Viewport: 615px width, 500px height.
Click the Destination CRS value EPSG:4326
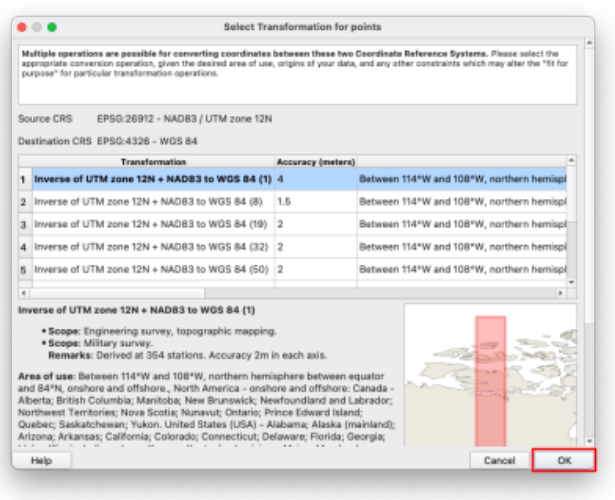(x=147, y=141)
